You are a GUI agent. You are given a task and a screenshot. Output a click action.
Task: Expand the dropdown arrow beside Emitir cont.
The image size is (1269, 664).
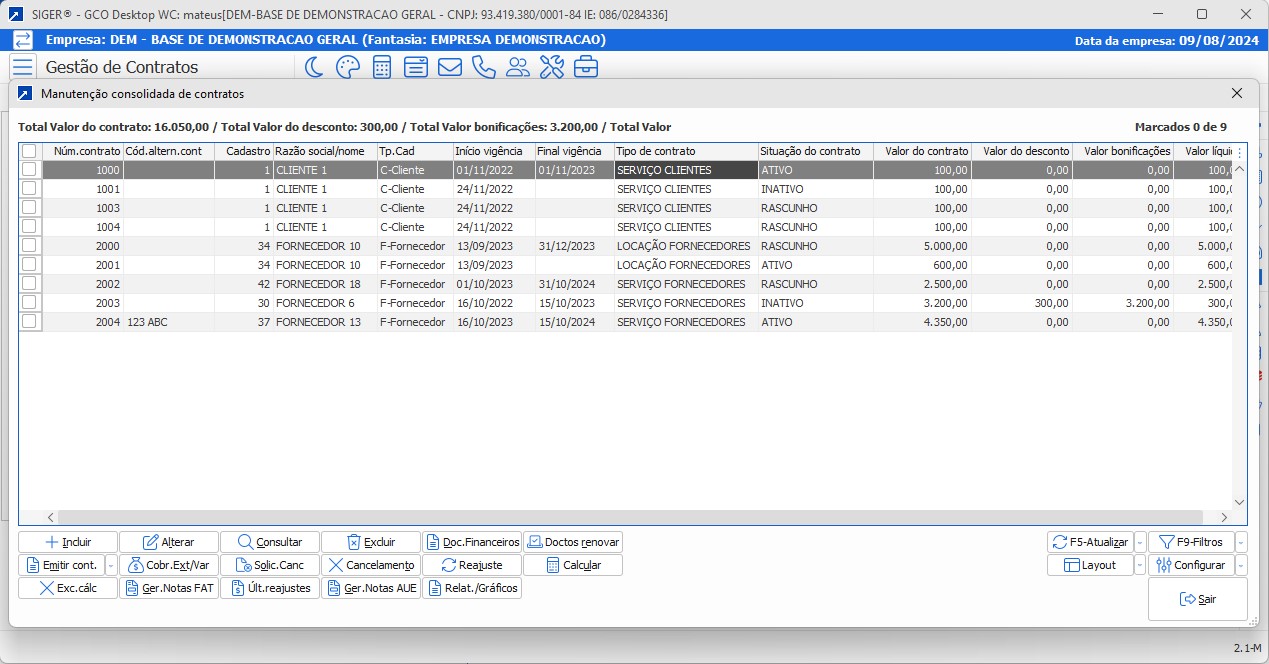pos(109,565)
